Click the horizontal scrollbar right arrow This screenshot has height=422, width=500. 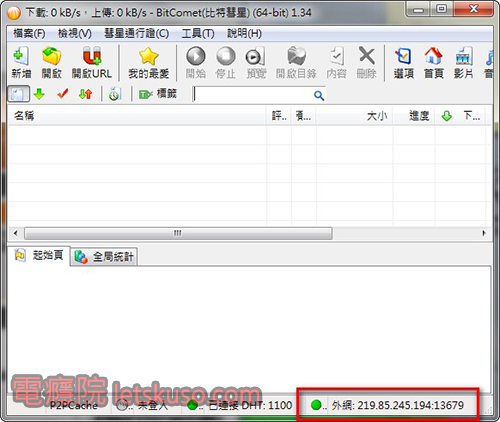point(484,233)
